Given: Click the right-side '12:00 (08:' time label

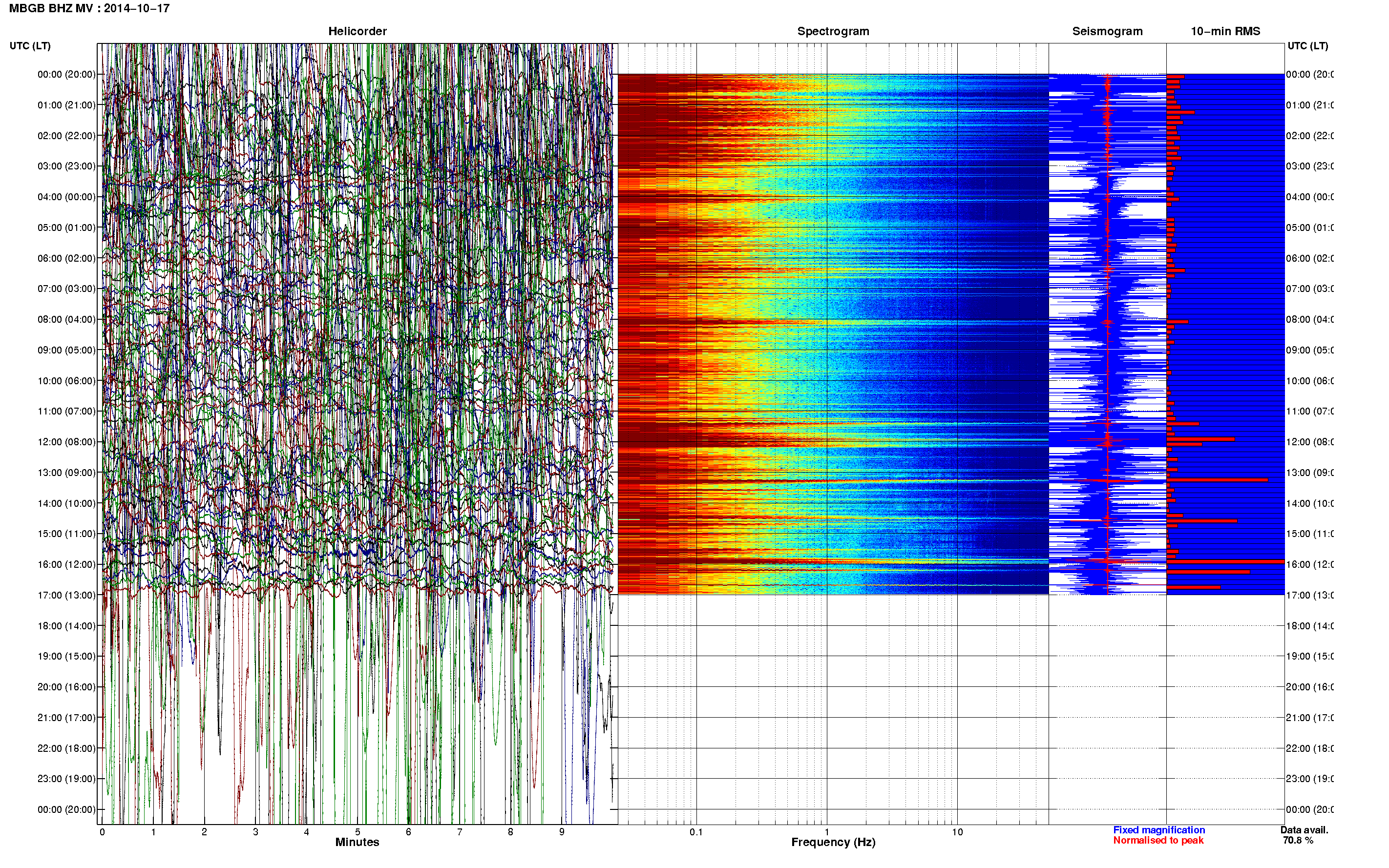Looking at the screenshot, I should (x=1310, y=442).
